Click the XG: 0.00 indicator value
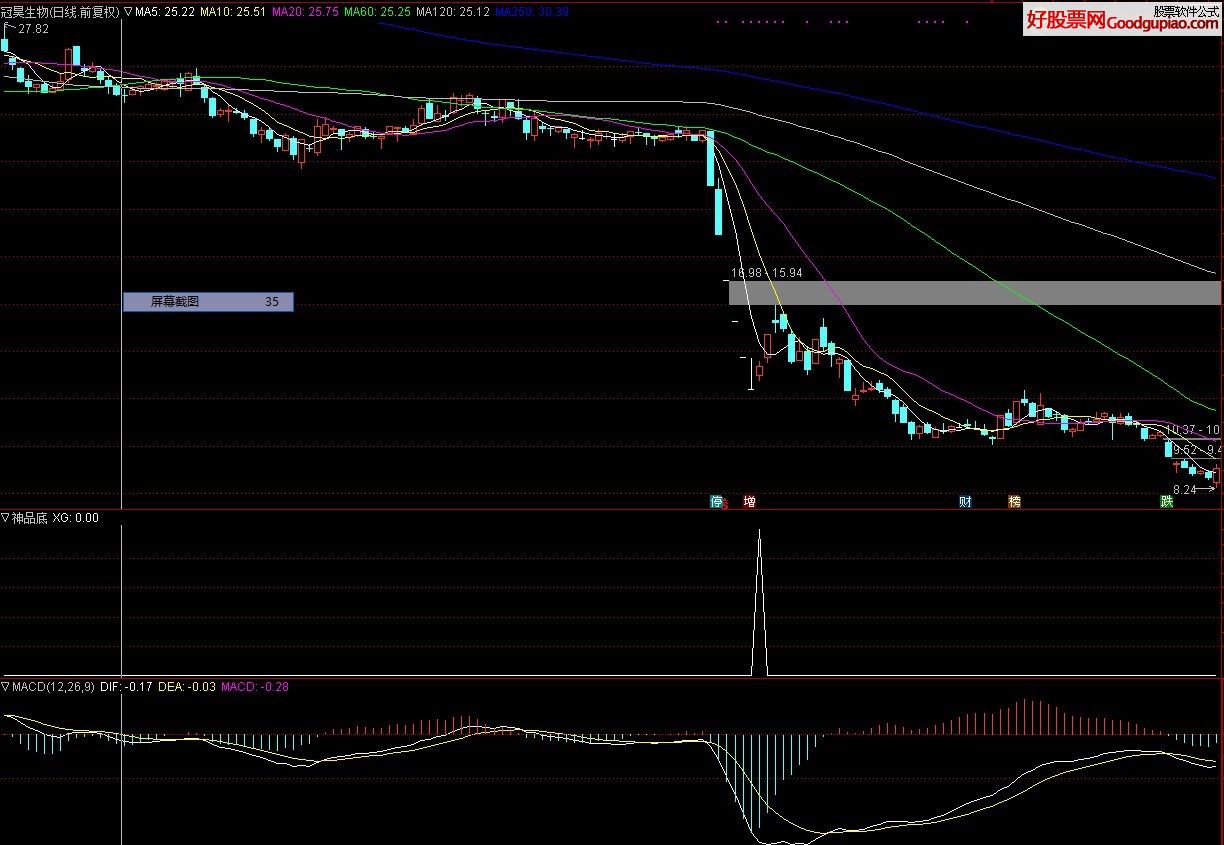Viewport: 1224px width, 845px height. [75, 518]
